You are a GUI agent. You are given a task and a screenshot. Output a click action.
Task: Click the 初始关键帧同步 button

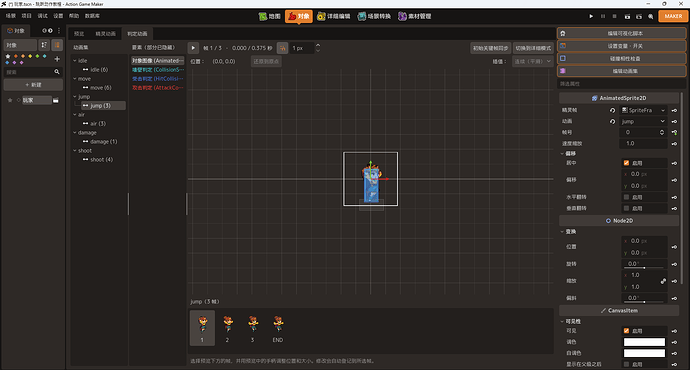(x=491, y=48)
